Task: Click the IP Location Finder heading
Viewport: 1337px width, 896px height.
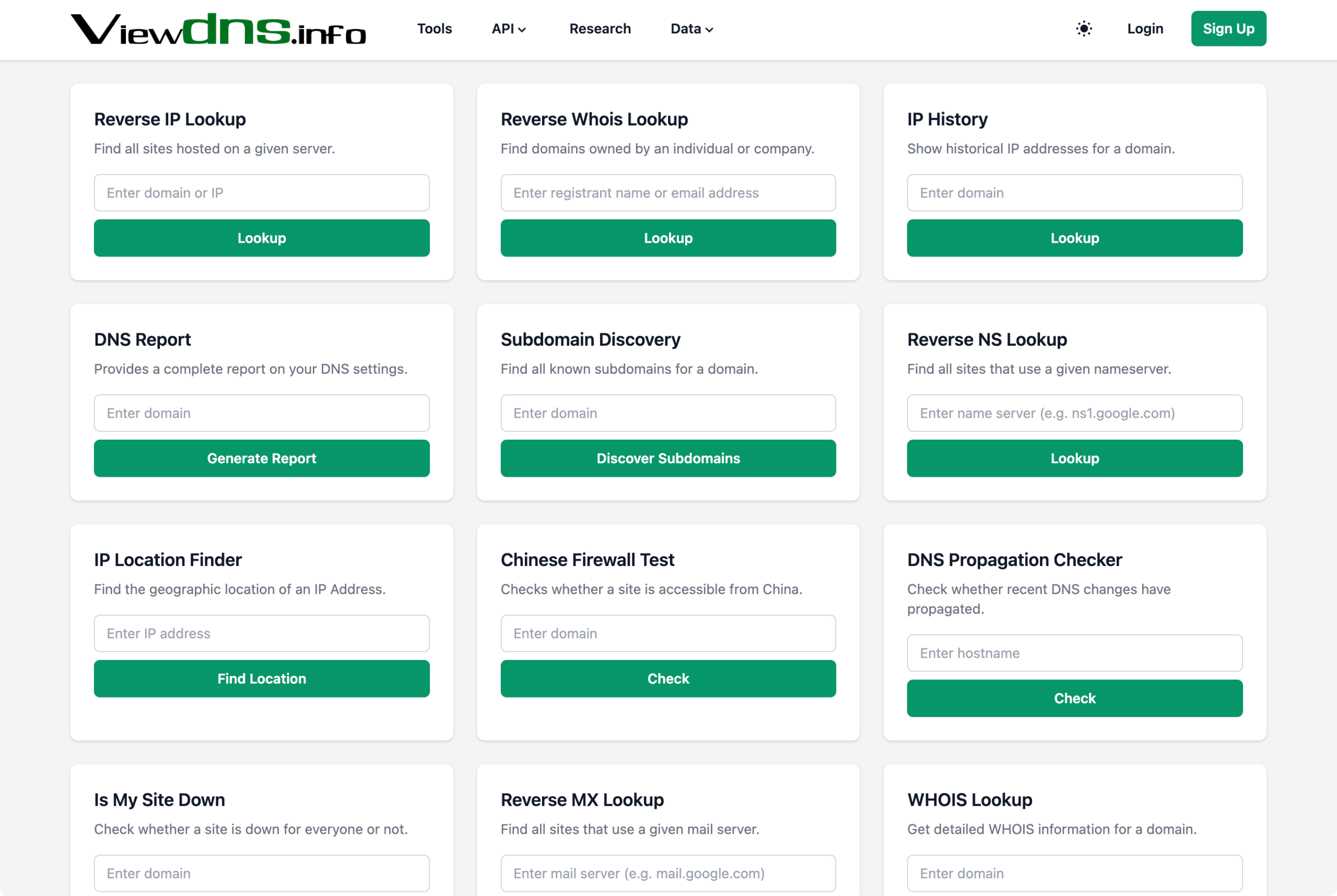Action: pos(168,559)
